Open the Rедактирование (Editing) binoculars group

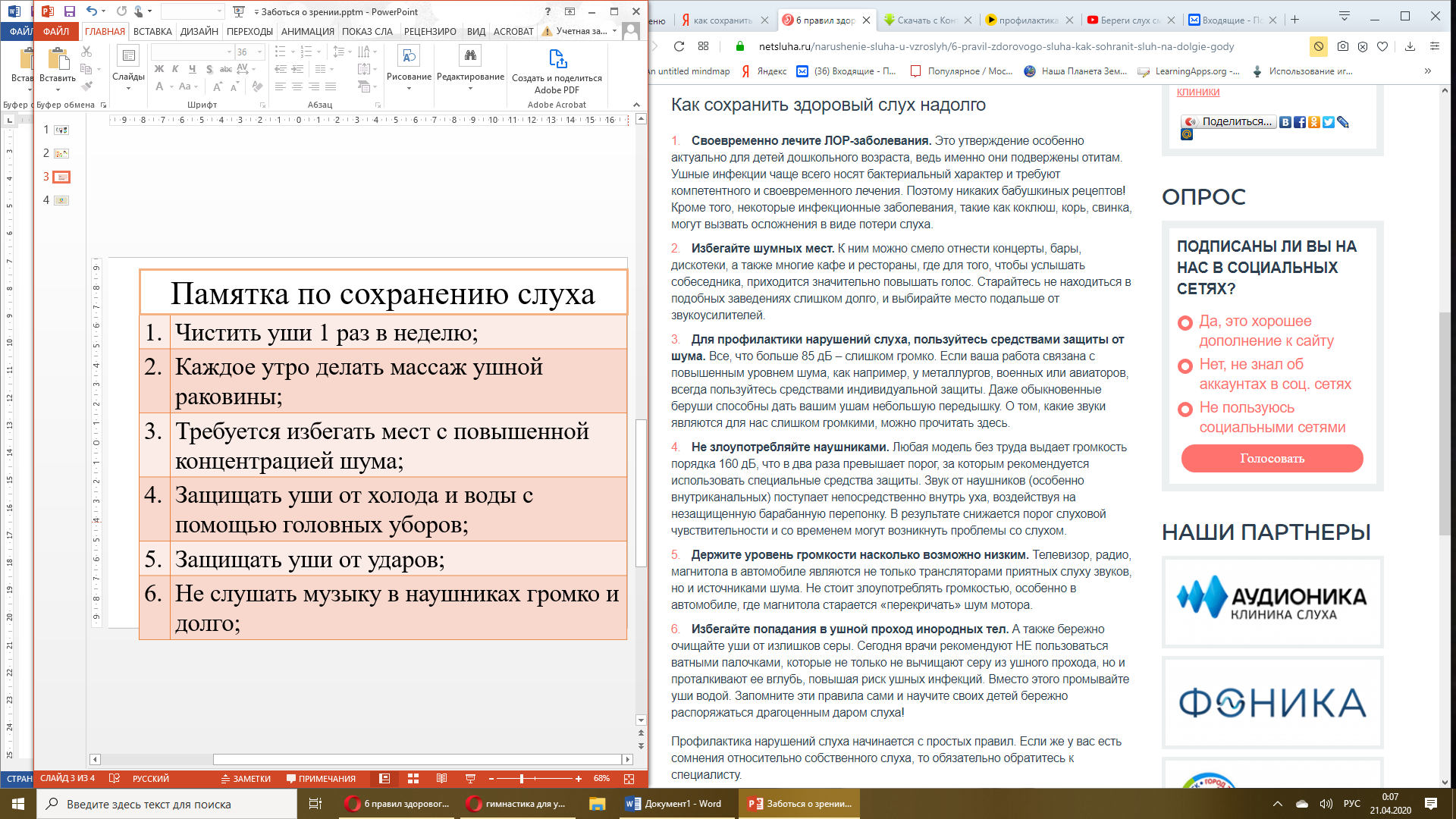tap(470, 64)
